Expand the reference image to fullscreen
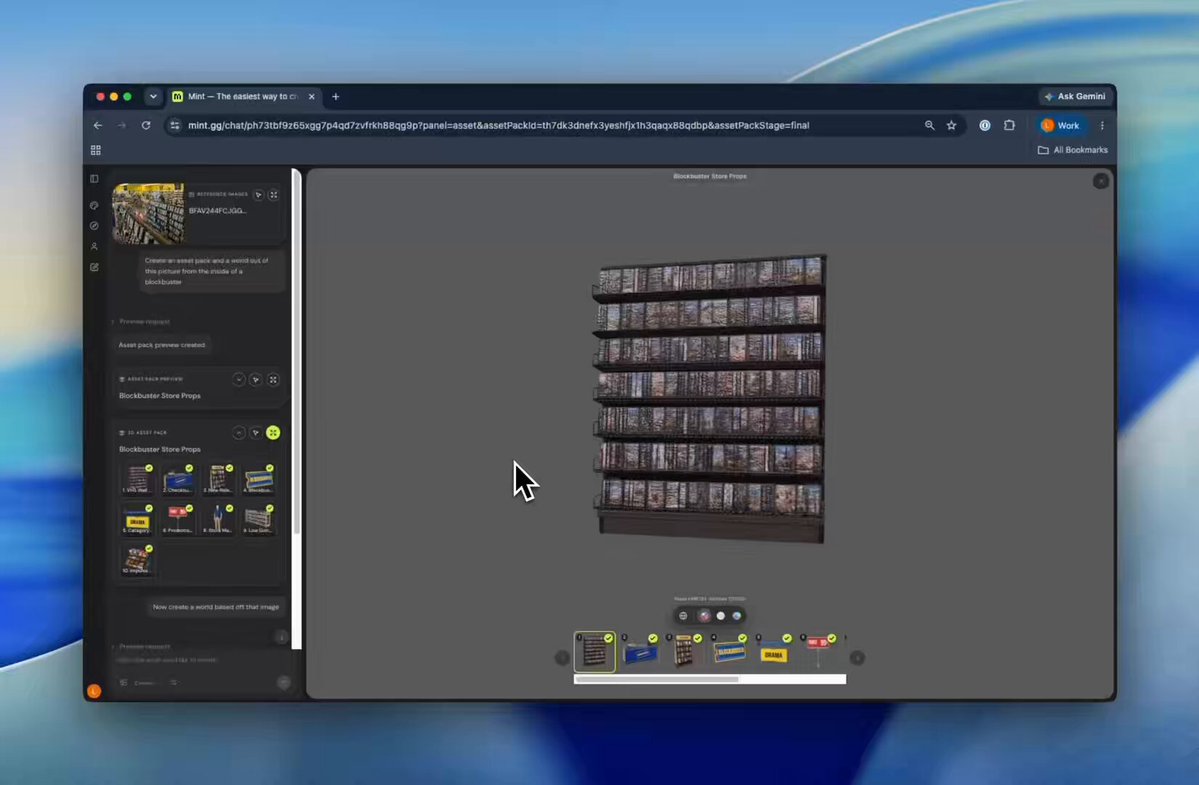 click(x=274, y=195)
